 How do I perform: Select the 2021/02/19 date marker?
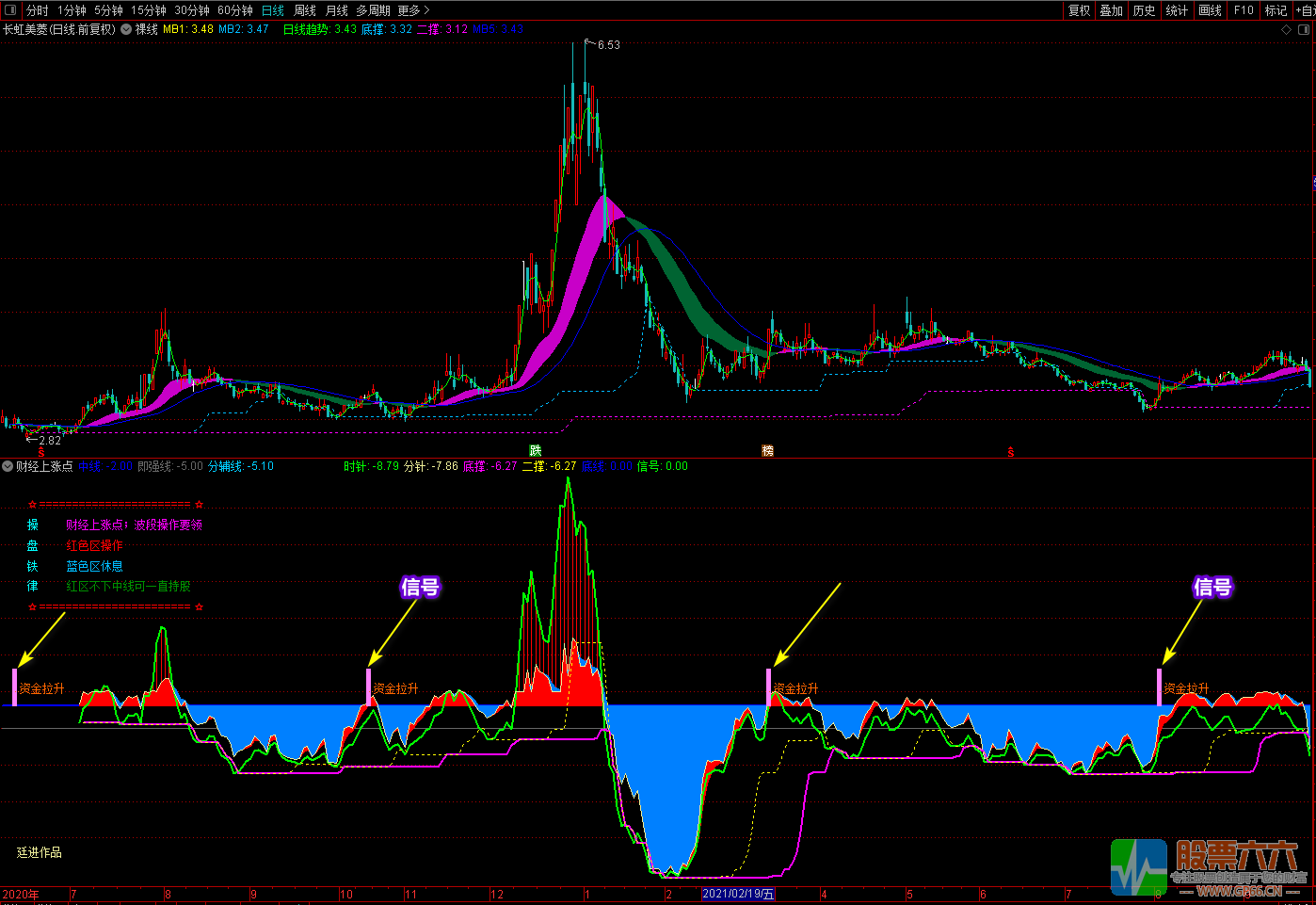pos(739,894)
